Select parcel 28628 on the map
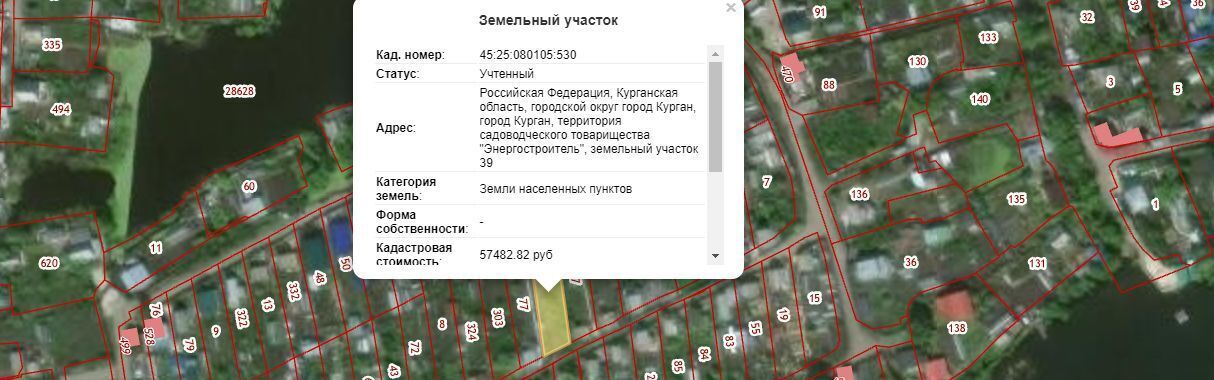Screen dimensions: 1214x380 [x=239, y=90]
